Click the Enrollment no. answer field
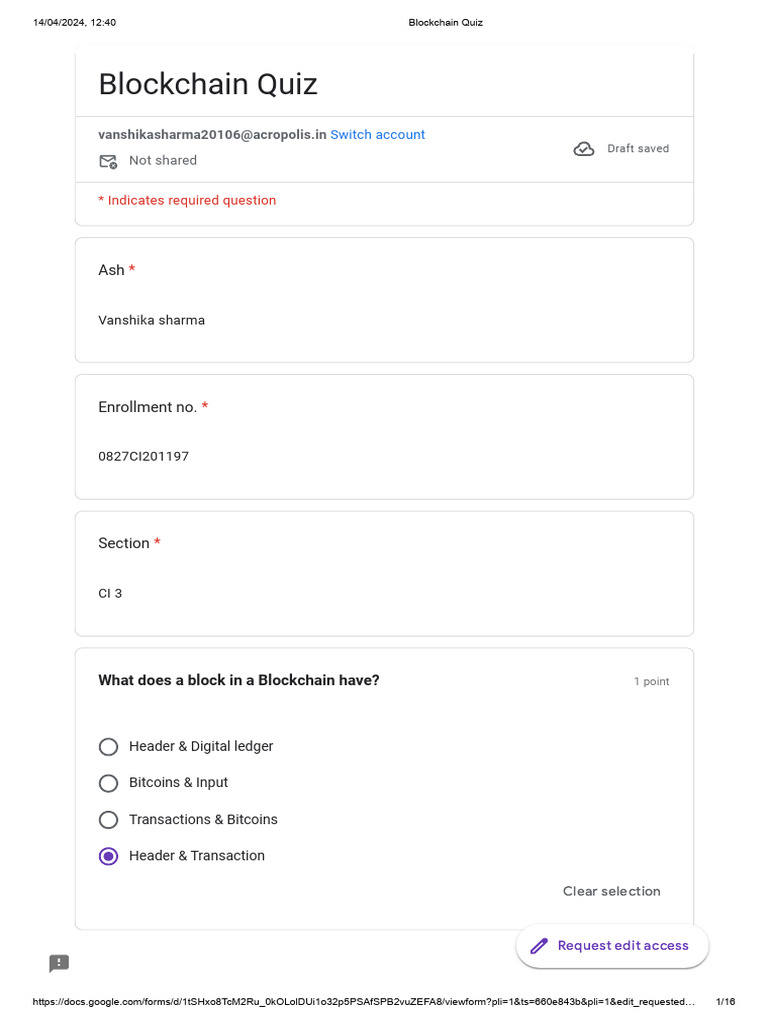Screen dimensions: 768x1024 tap(143, 456)
